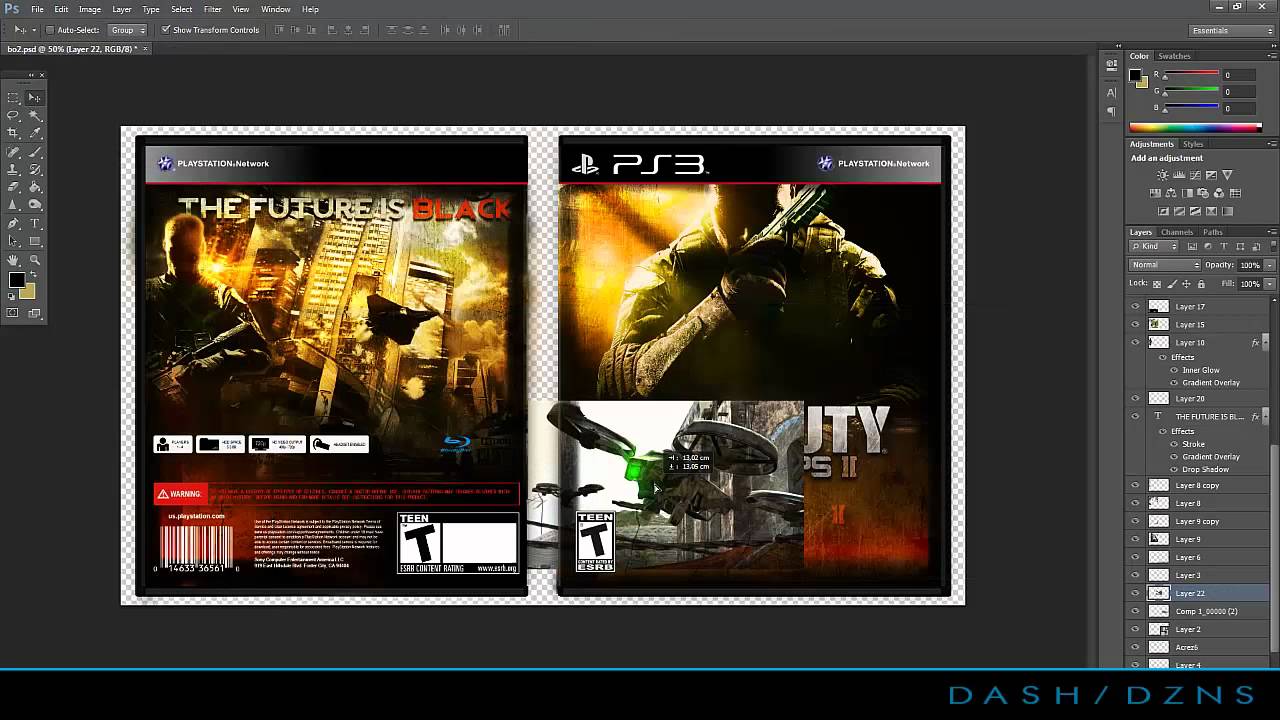Open the Opacity slider dropdown arrow
The width and height of the screenshot is (1280, 720).
(x=1270, y=265)
